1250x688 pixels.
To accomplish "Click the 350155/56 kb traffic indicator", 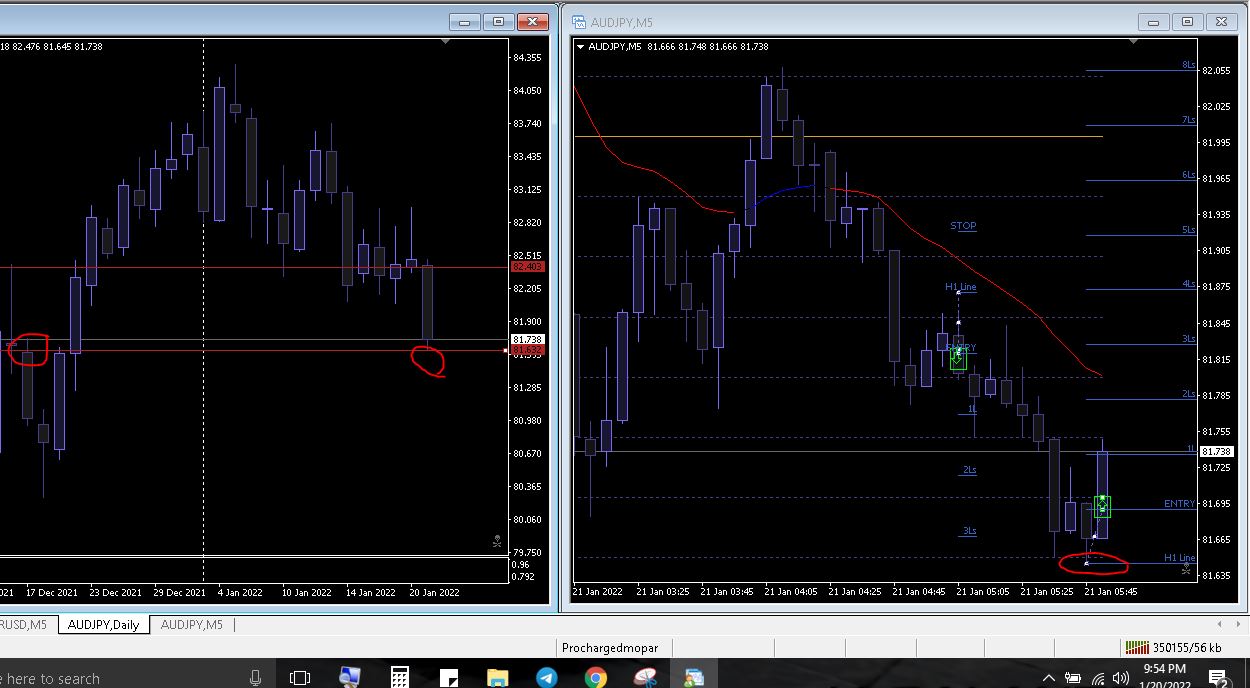I will [1186, 648].
